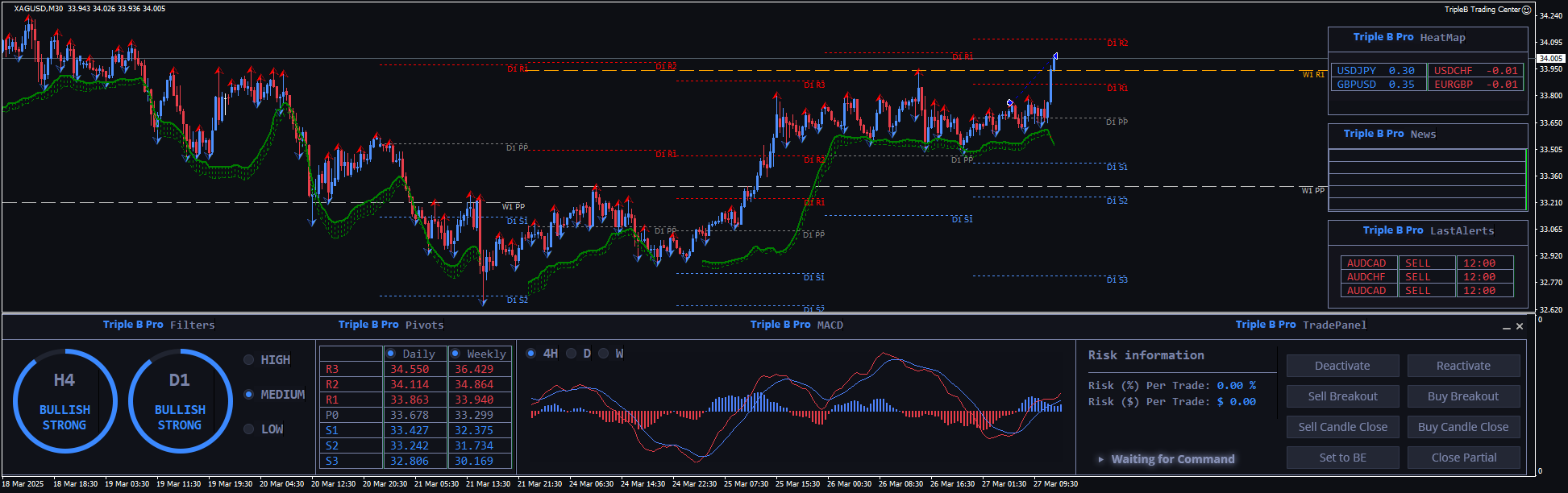Minimize the Triple B Pro TradePanel
This screenshot has height=493, width=1568.
[x=1506, y=327]
